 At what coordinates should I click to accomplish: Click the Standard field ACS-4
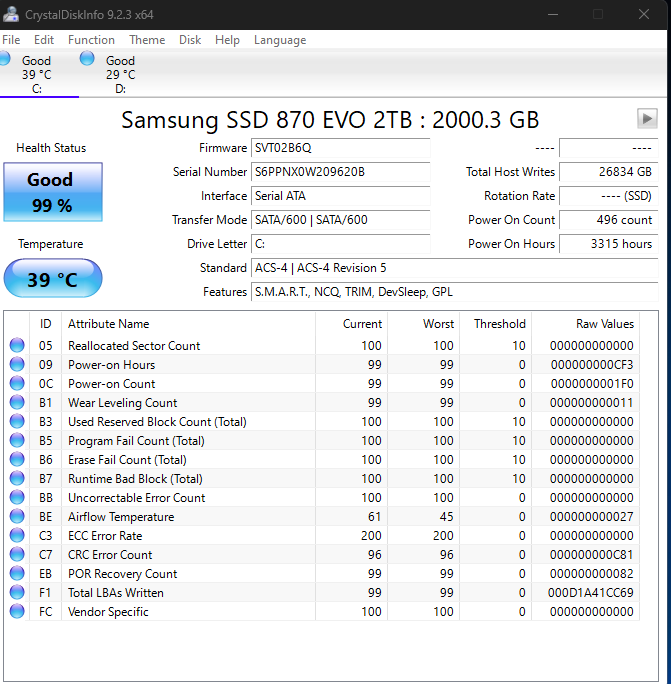pyautogui.click(x=455, y=268)
